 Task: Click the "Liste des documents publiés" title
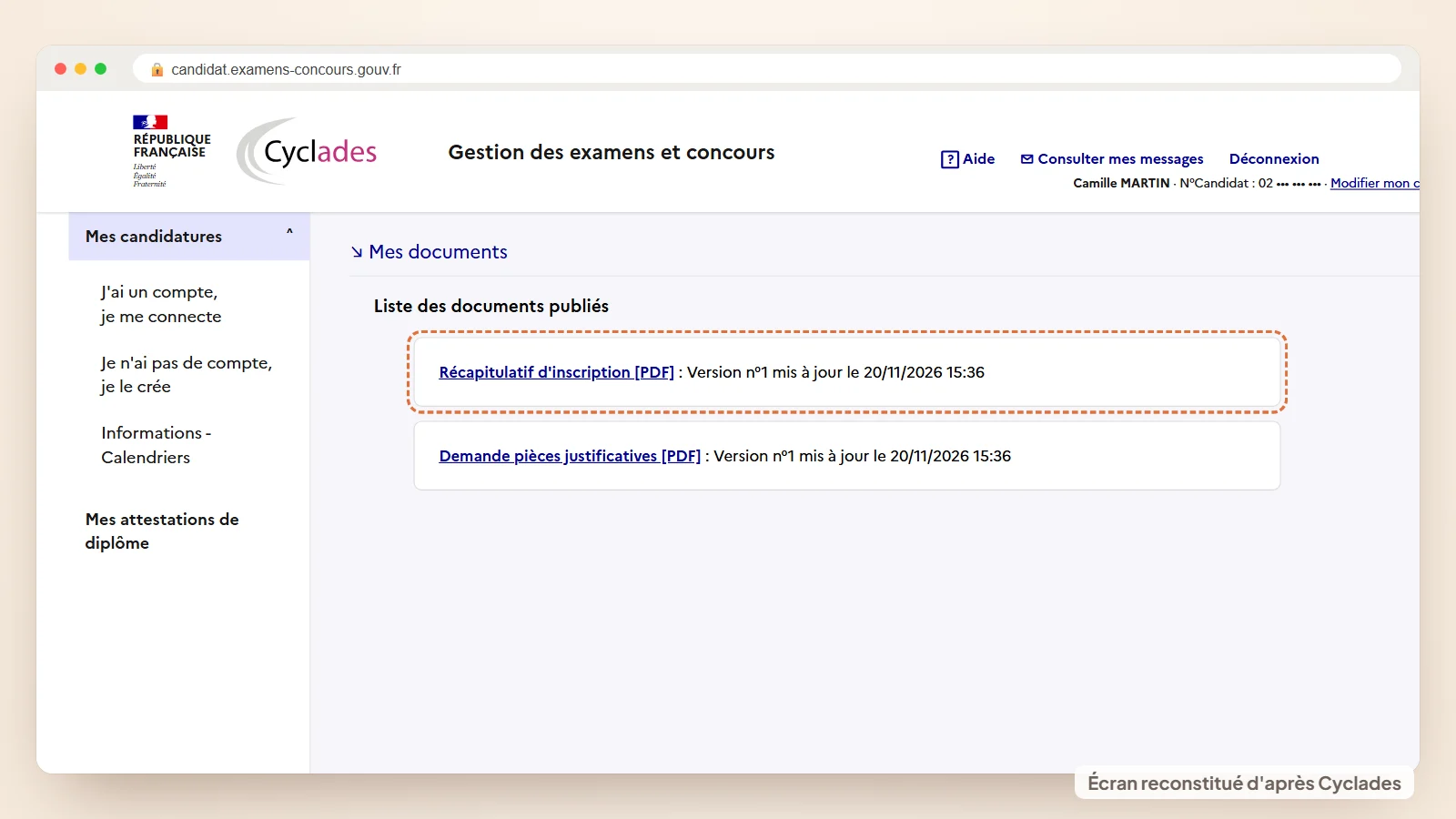coord(491,306)
